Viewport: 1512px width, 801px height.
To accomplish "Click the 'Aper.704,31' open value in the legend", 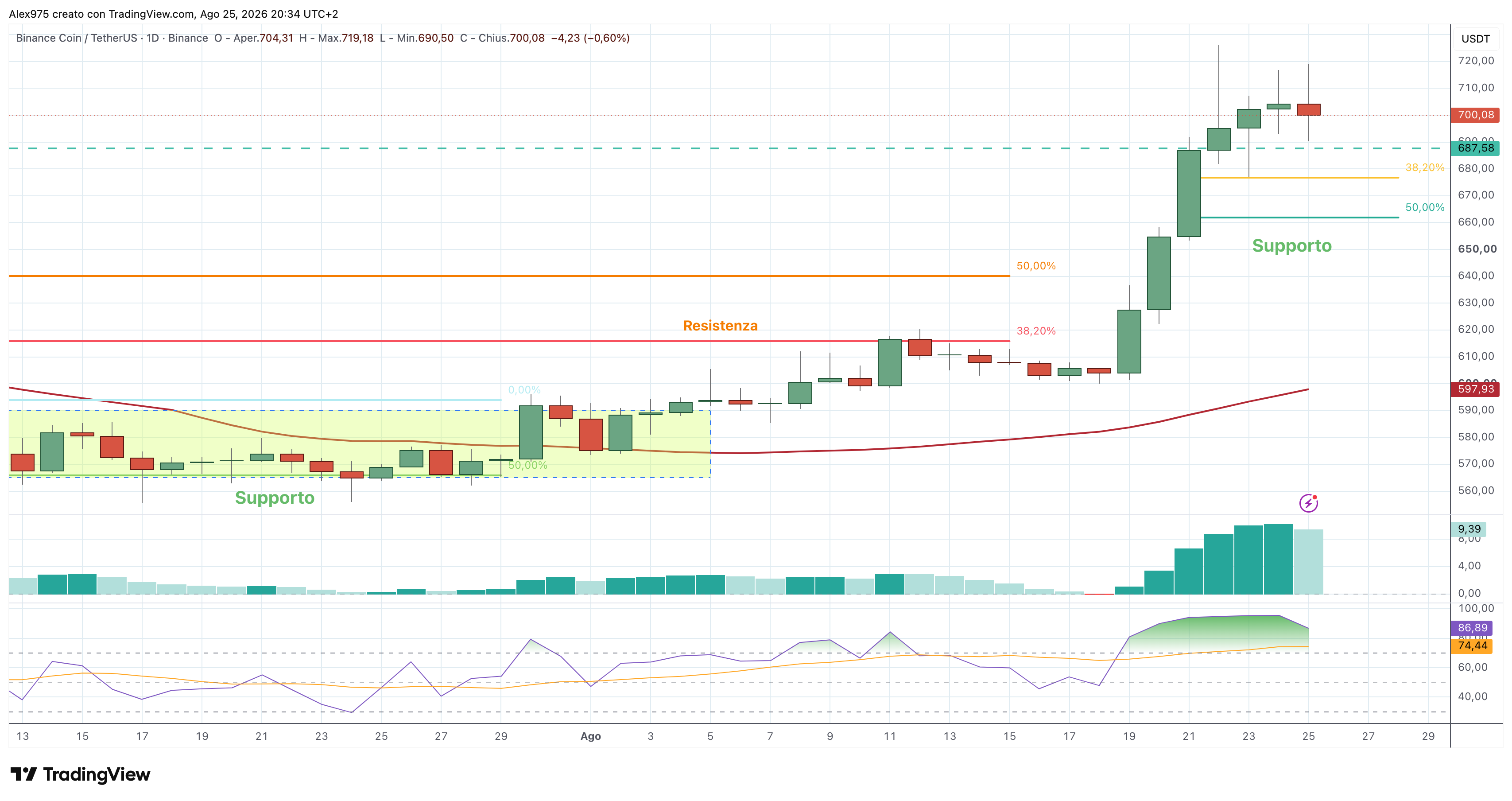I will [x=263, y=38].
